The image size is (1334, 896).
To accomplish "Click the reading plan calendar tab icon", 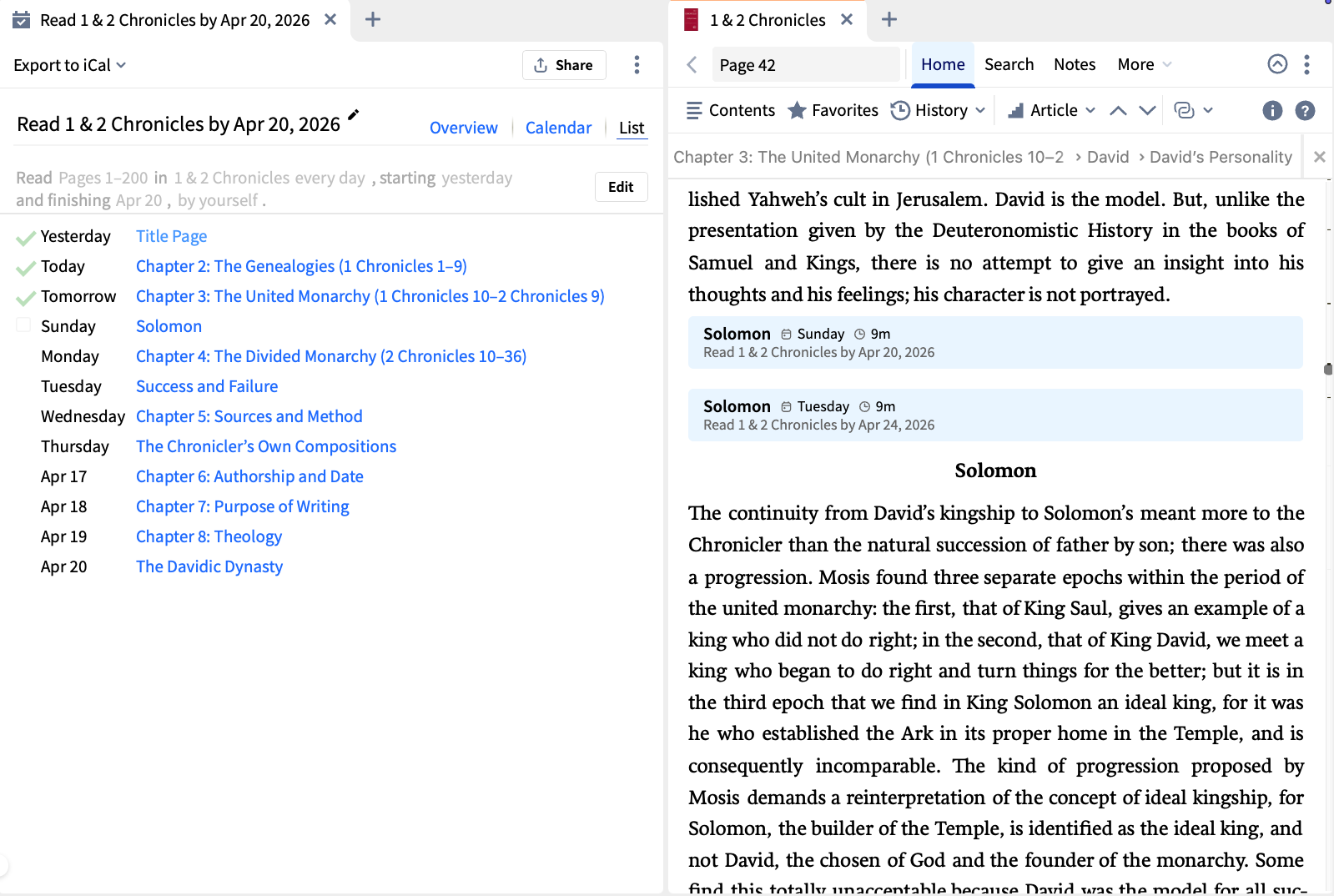I will pos(22,19).
